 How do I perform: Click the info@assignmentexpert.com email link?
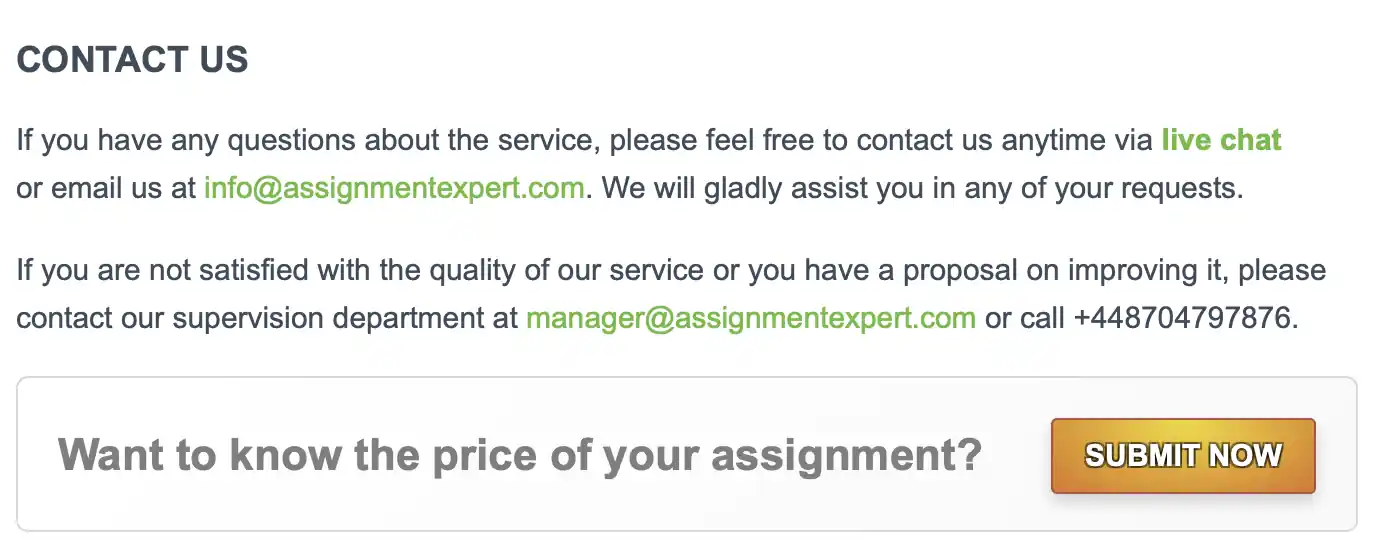pyautogui.click(x=394, y=188)
